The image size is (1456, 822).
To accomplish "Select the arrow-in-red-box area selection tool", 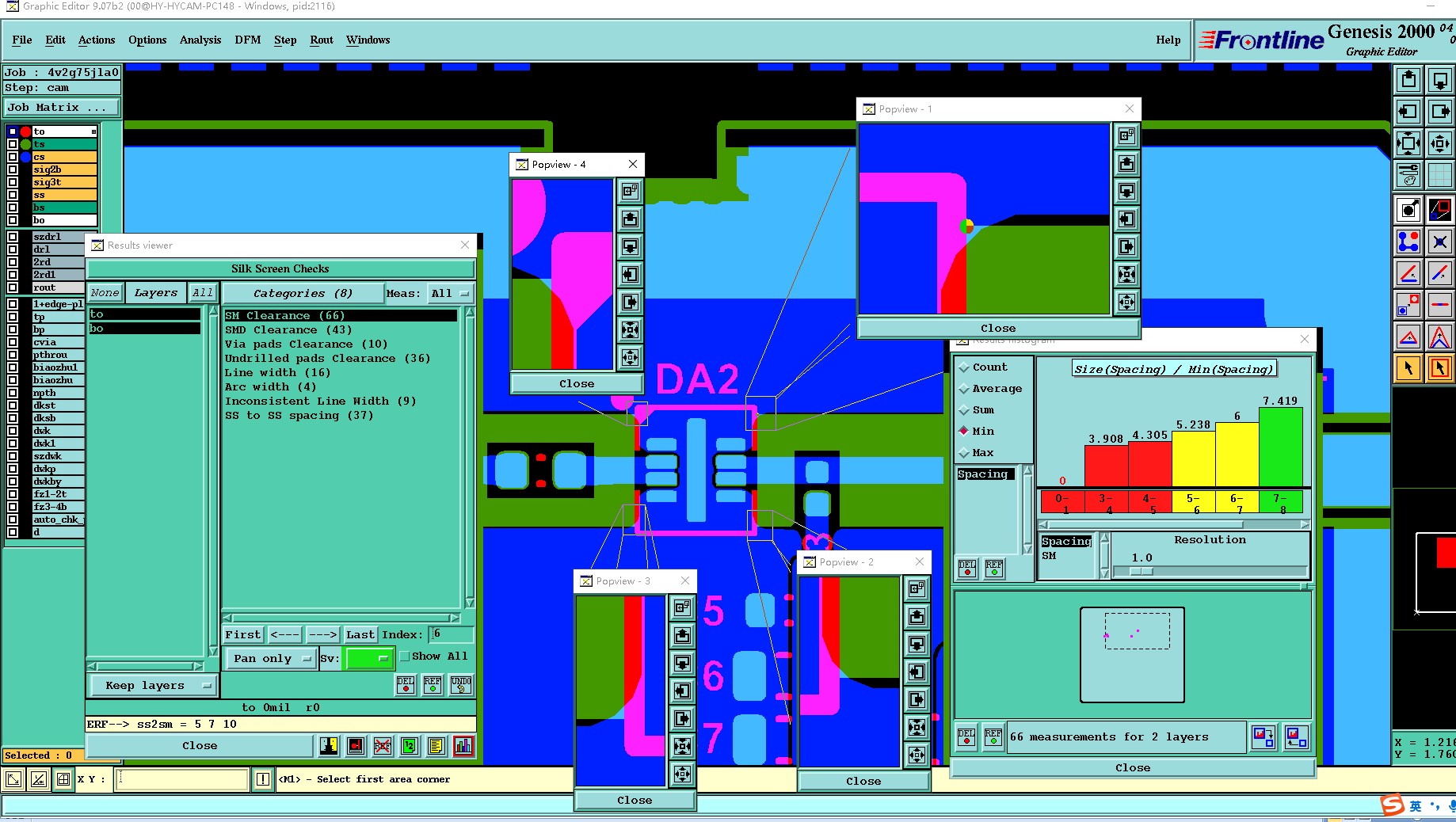I will [1439, 368].
